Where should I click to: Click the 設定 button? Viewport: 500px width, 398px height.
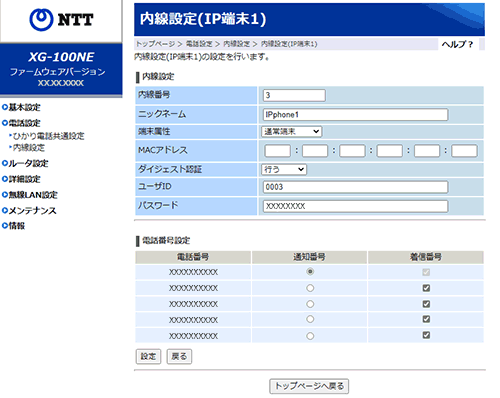coord(148,357)
